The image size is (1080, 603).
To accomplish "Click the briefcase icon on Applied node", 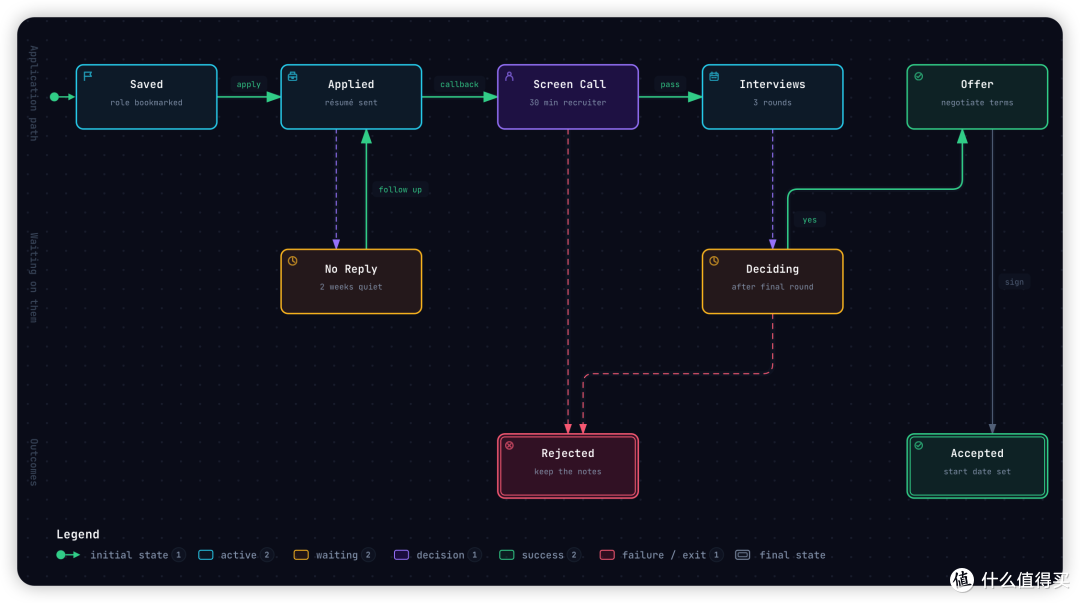I will tap(293, 76).
